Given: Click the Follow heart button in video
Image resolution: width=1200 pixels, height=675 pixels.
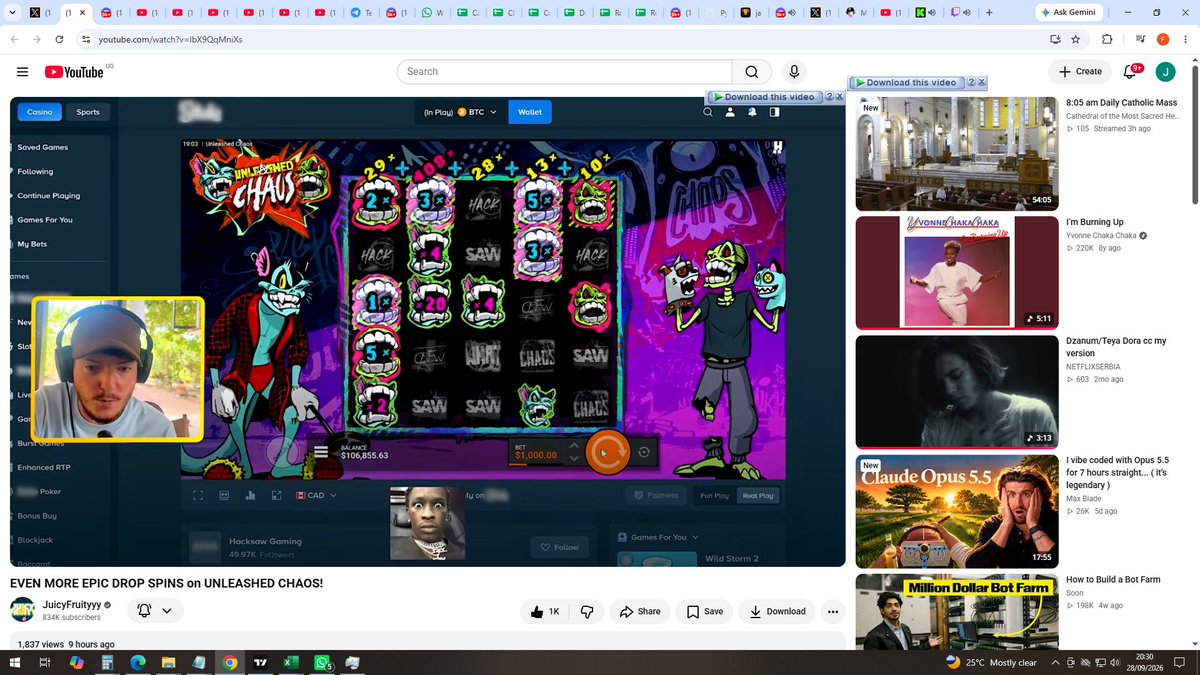Looking at the screenshot, I should pos(559,547).
